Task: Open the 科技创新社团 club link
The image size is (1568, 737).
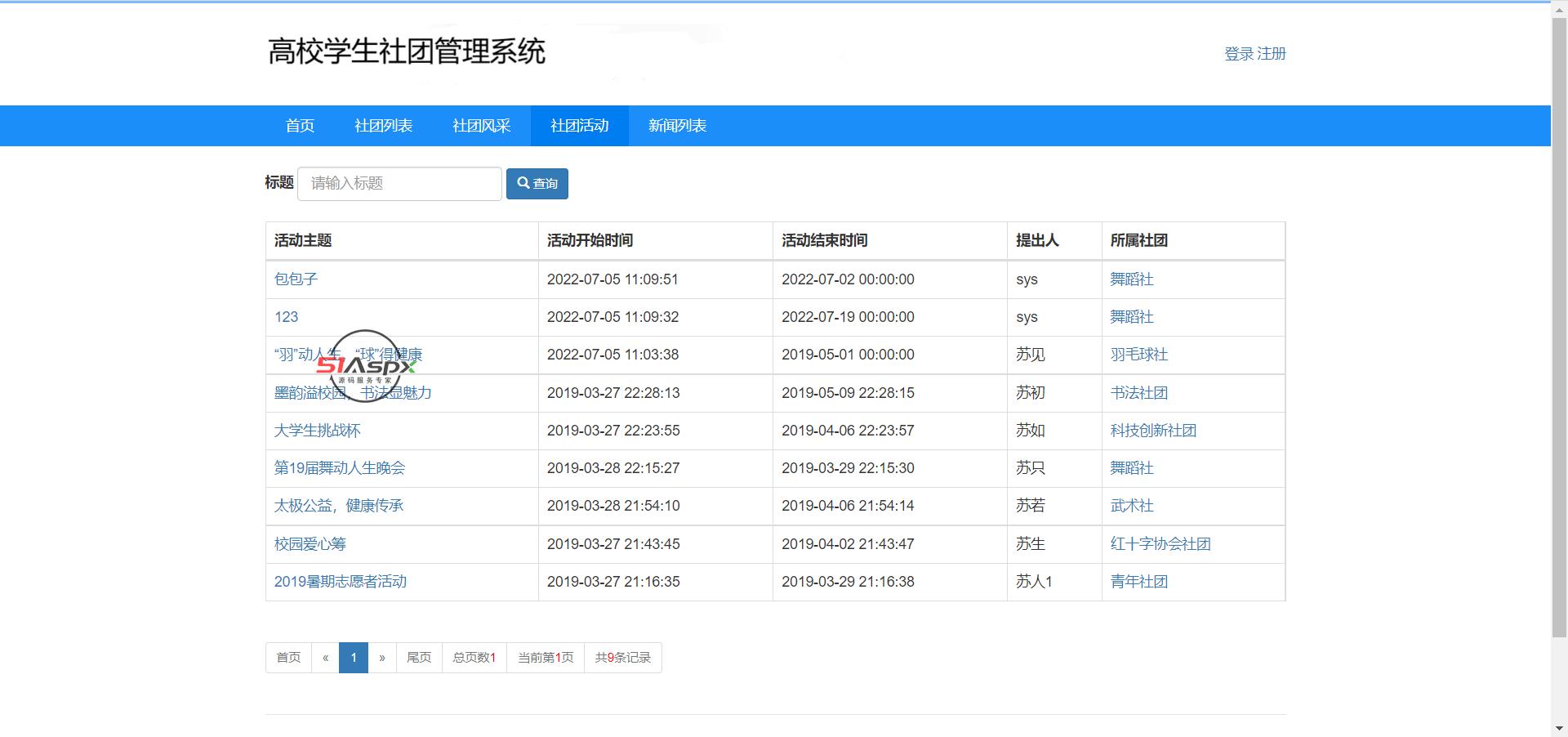Action: coord(1152,431)
